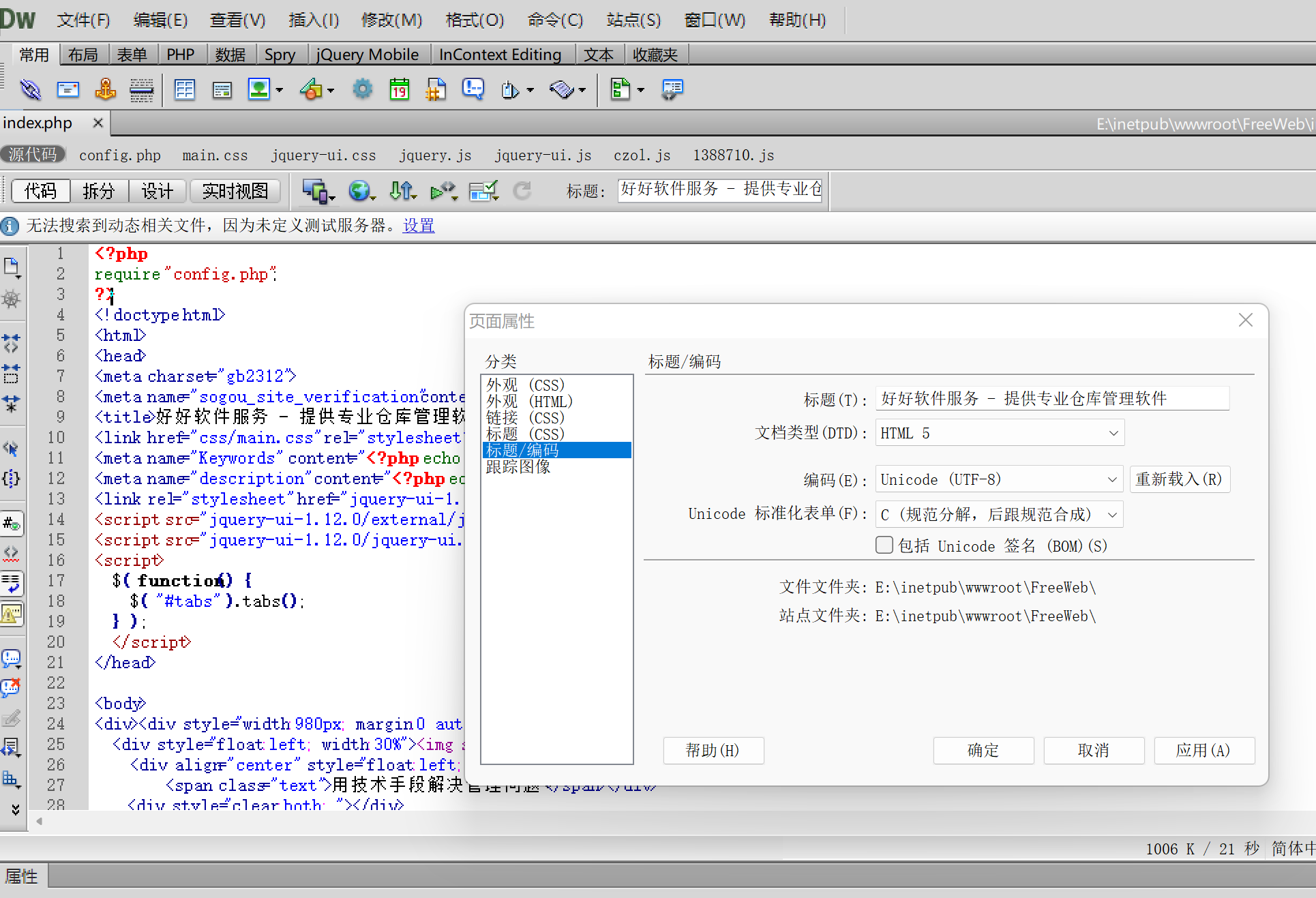Insert a comment from the Common toolbar
1316x898 pixels.
(473, 89)
